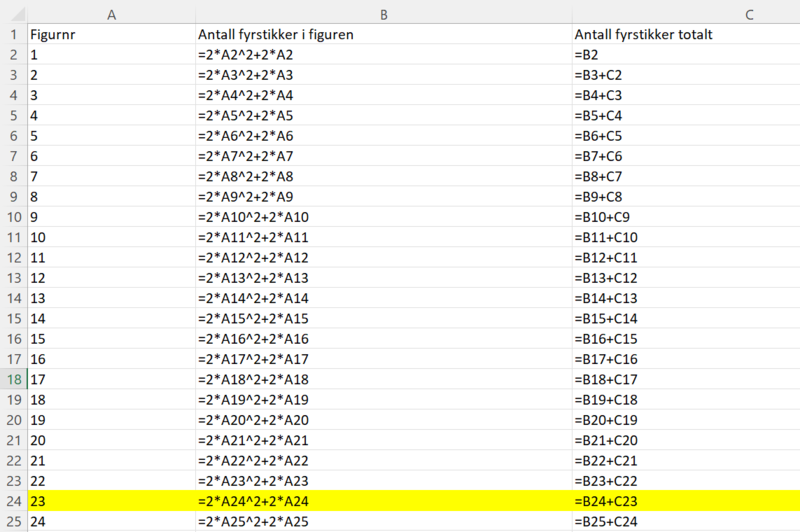
Task: Select cell with formula =2*A9^2+2*A9
Action: click(384, 196)
